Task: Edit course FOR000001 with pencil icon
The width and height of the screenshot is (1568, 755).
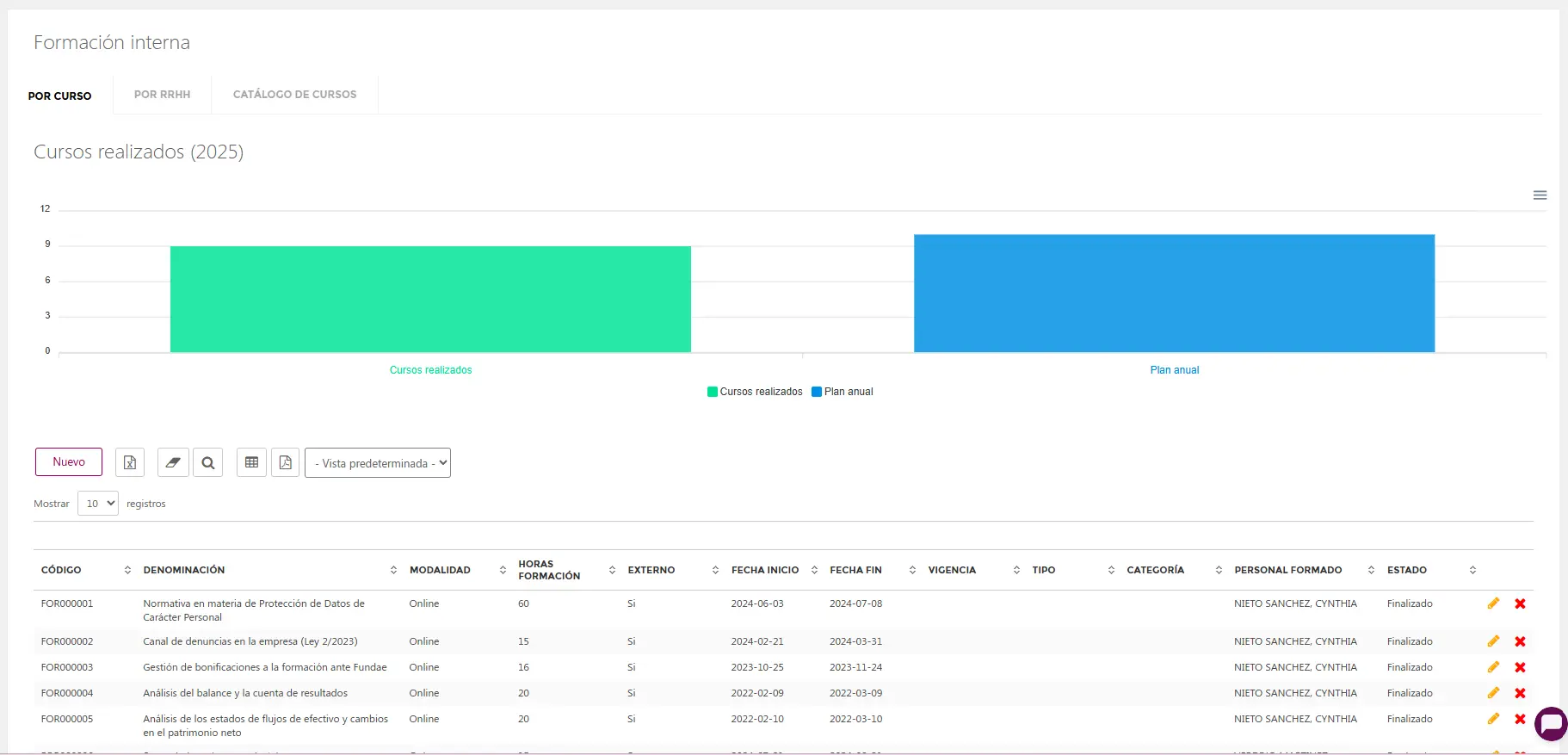Action: point(1493,603)
